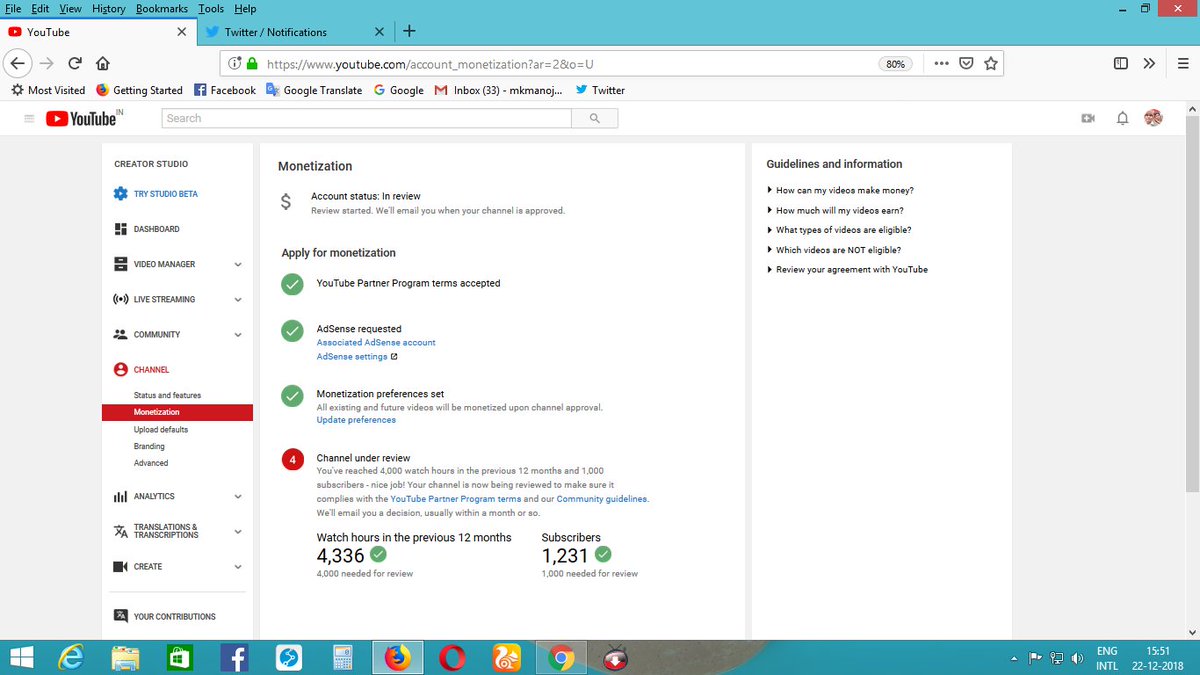Click the Create camera icon in sidebar
Screen dimensions: 1200x675
coord(120,566)
